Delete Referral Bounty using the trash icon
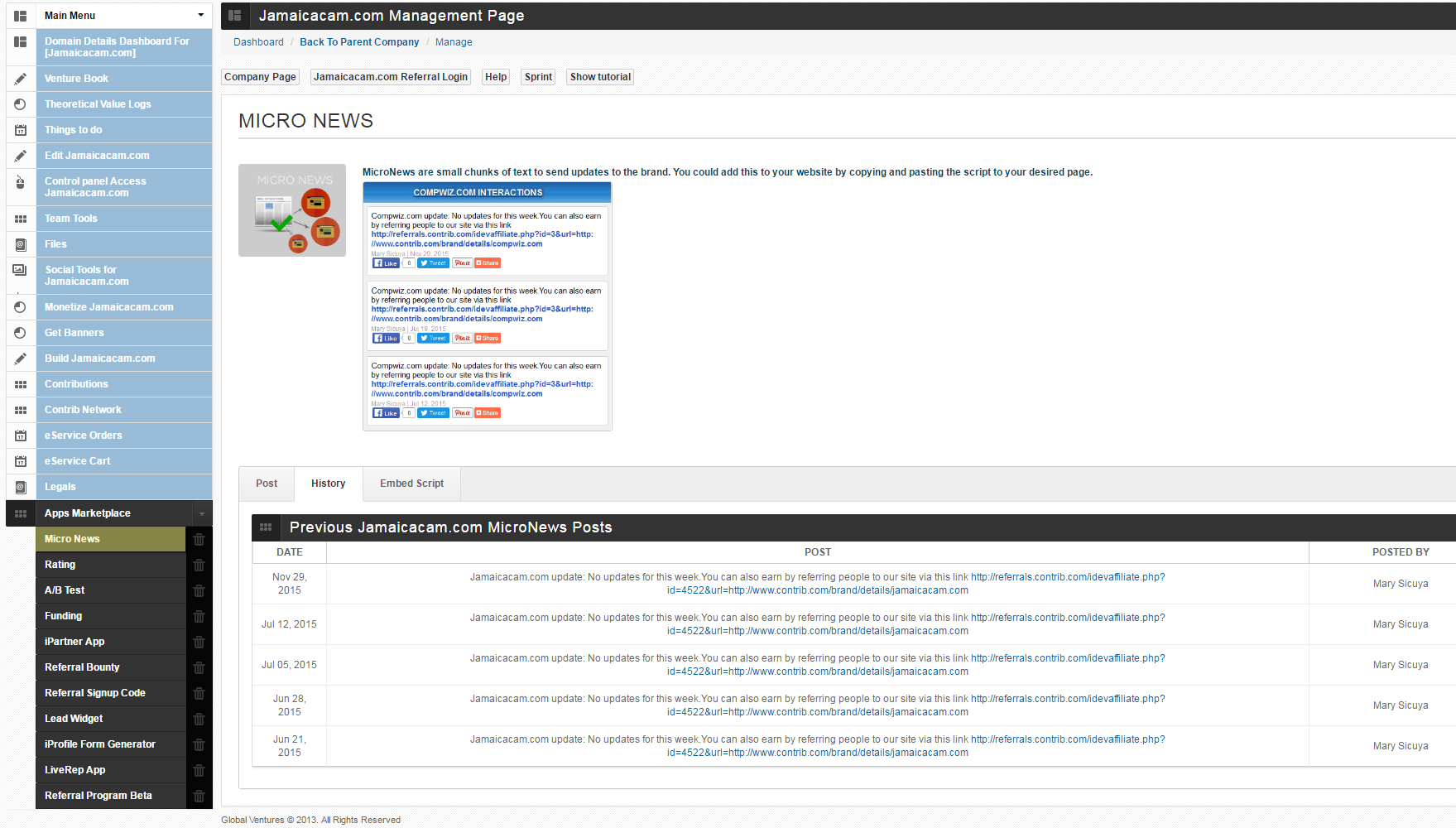This screenshot has width=1456, height=828. point(199,667)
